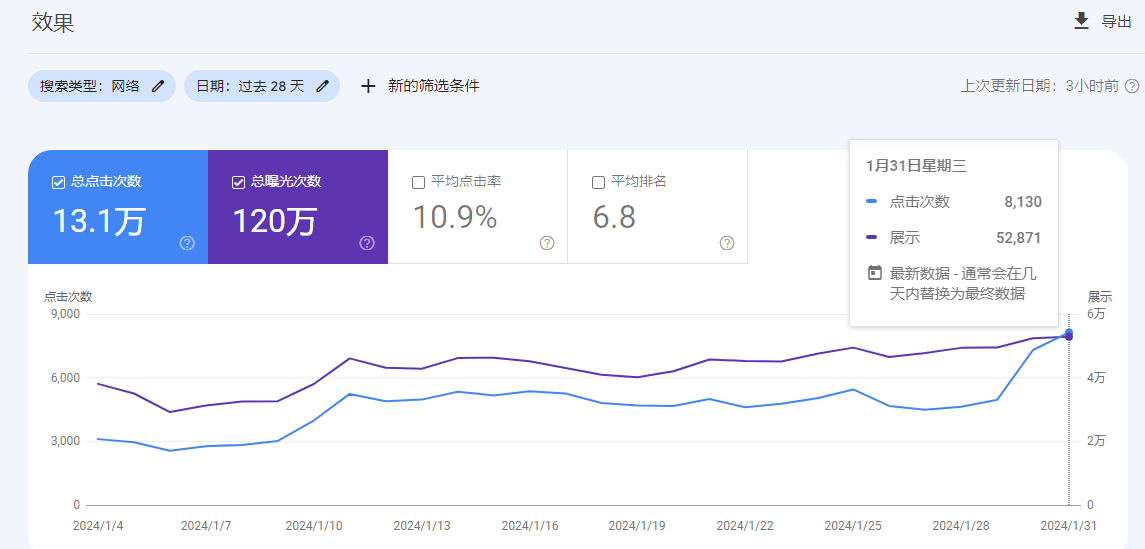Click the 2024/1/31 data point on chart
This screenshot has width=1145, height=549.
1069,334
